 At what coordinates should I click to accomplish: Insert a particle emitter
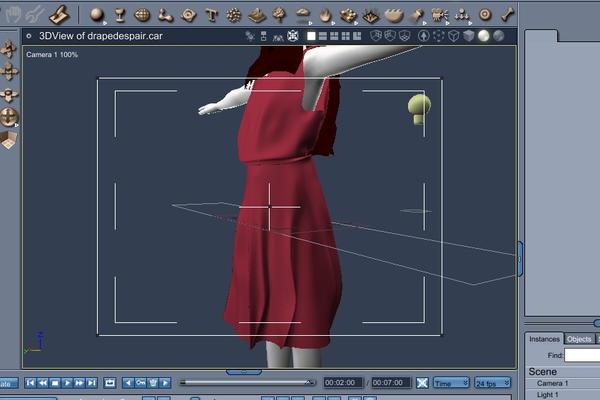233,15
